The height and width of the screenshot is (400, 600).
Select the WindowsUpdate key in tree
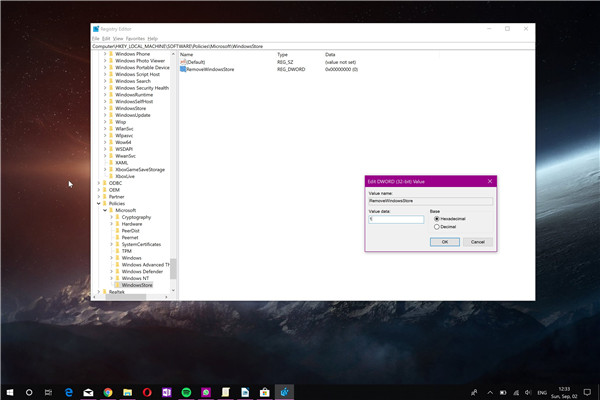coord(133,115)
